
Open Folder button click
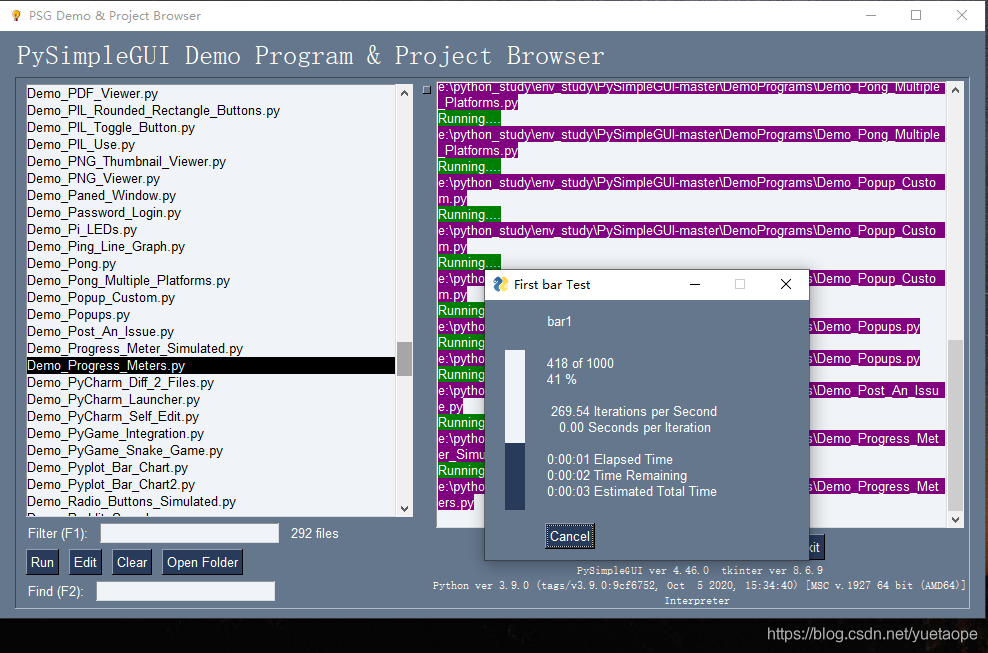[x=202, y=562]
